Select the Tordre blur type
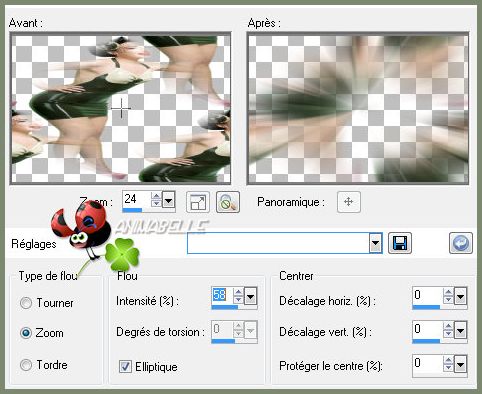 pyautogui.click(x=26, y=365)
